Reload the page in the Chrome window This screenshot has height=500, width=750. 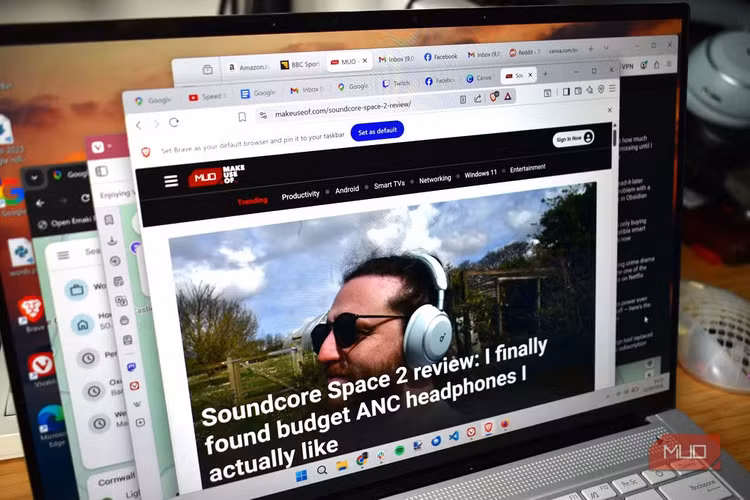click(85, 198)
